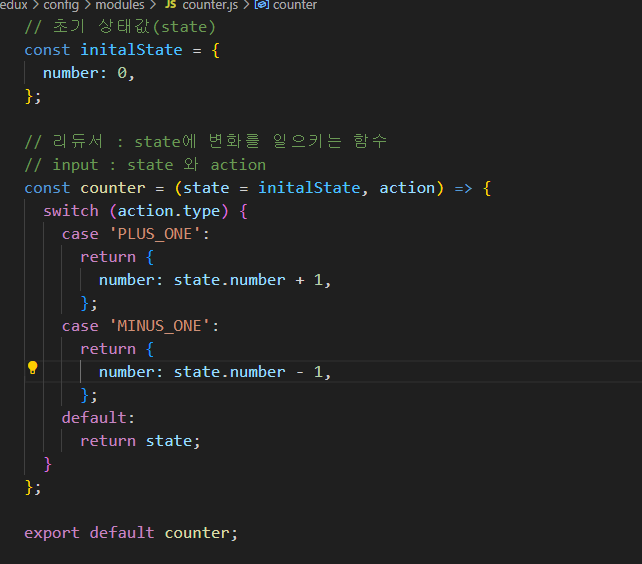Click 'return' under the PLUS_ONE case
The width and height of the screenshot is (642, 564).
108,257
